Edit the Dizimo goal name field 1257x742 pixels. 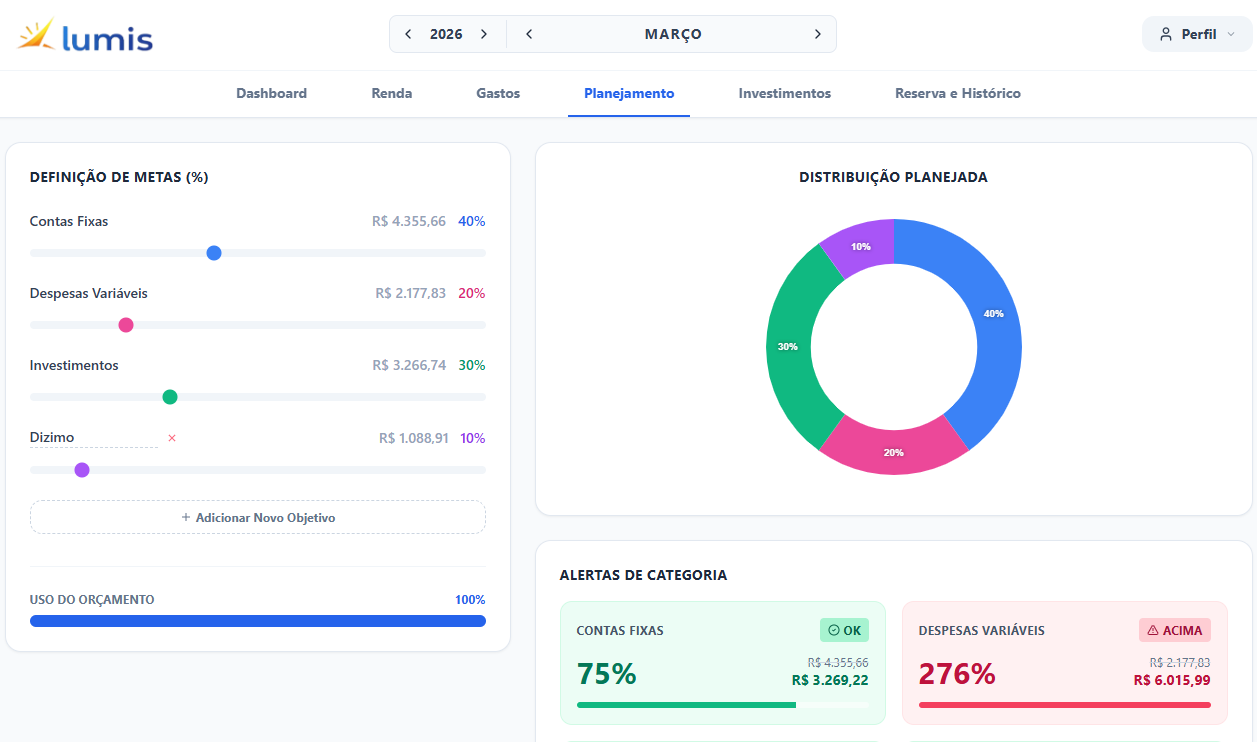[x=93, y=438]
